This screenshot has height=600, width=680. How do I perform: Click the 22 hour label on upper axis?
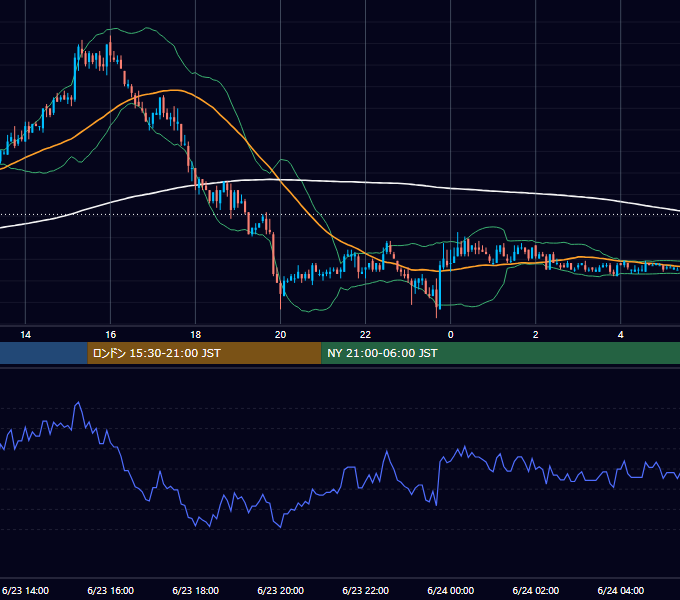click(366, 335)
